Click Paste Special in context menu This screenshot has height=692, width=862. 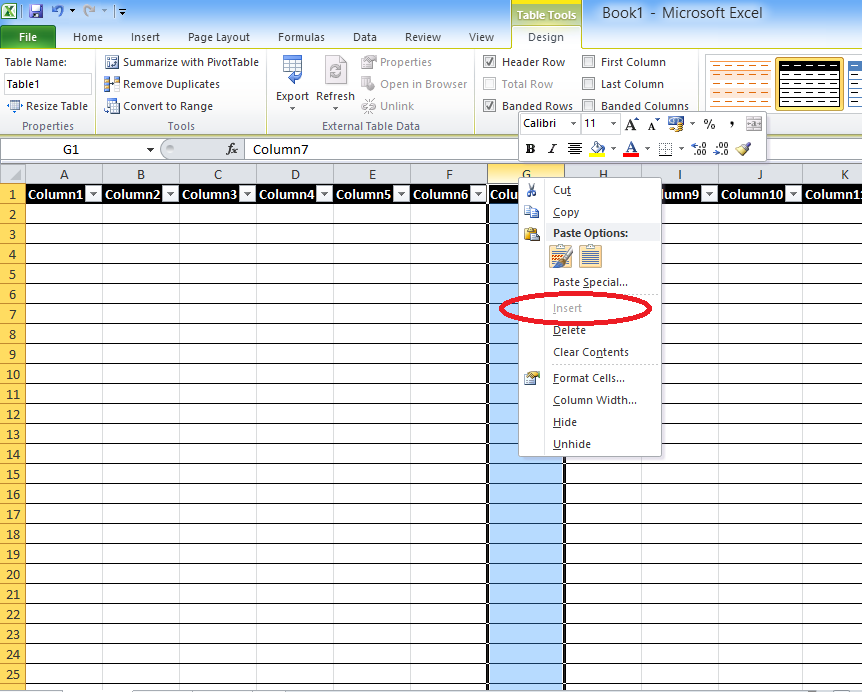(x=590, y=282)
